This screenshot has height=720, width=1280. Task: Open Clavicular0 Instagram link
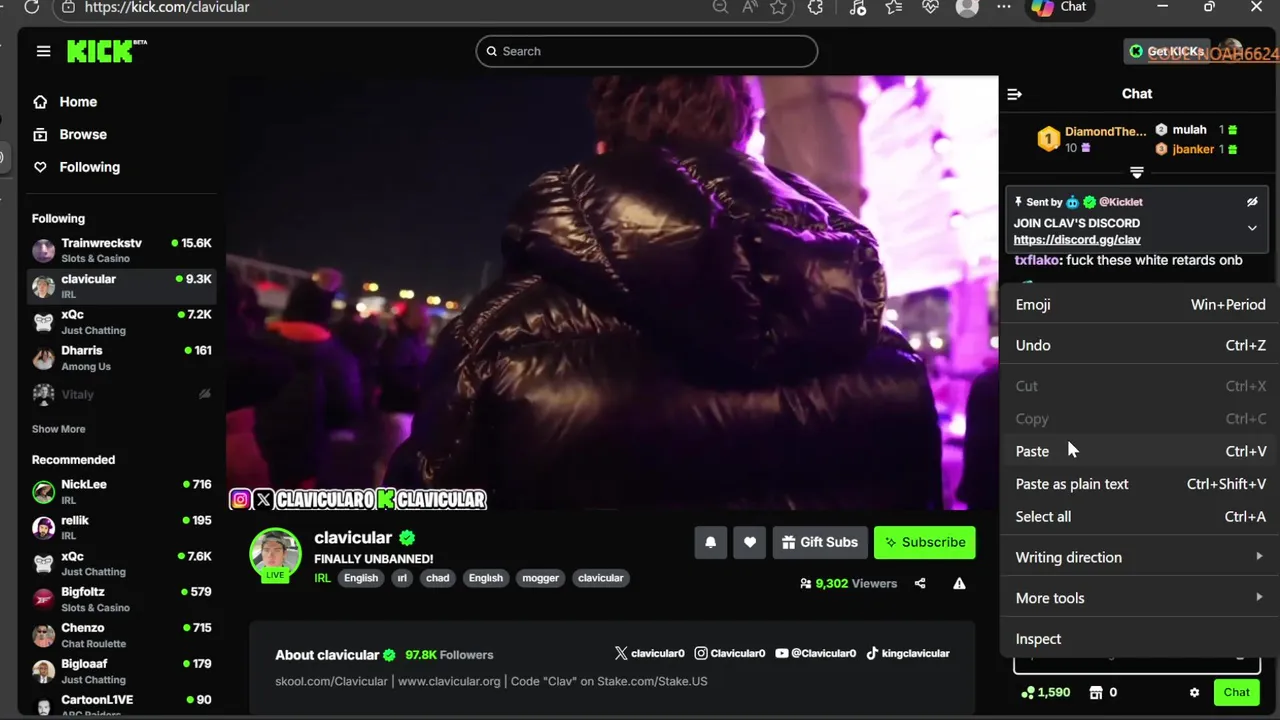tap(730, 653)
